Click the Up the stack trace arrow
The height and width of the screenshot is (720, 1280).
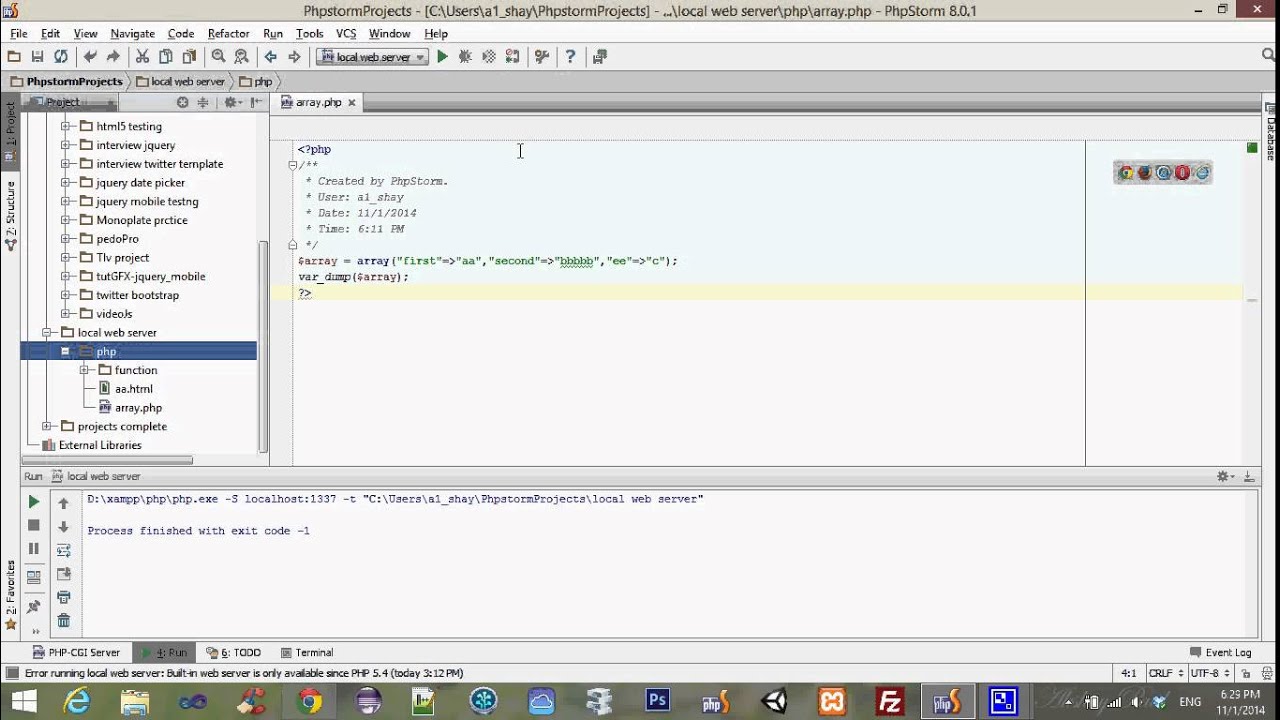click(x=63, y=503)
